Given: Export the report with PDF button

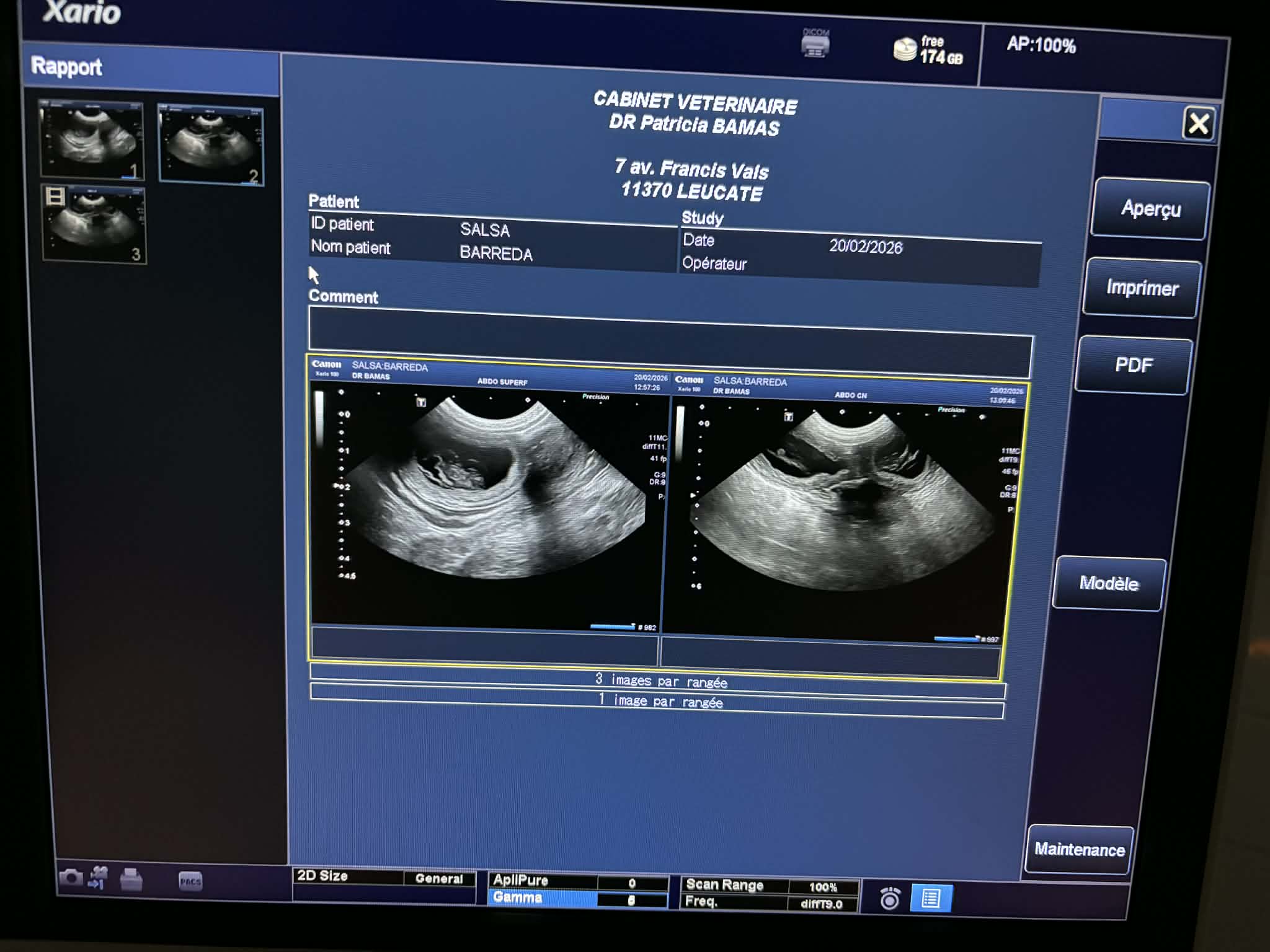Looking at the screenshot, I should click(x=1134, y=365).
